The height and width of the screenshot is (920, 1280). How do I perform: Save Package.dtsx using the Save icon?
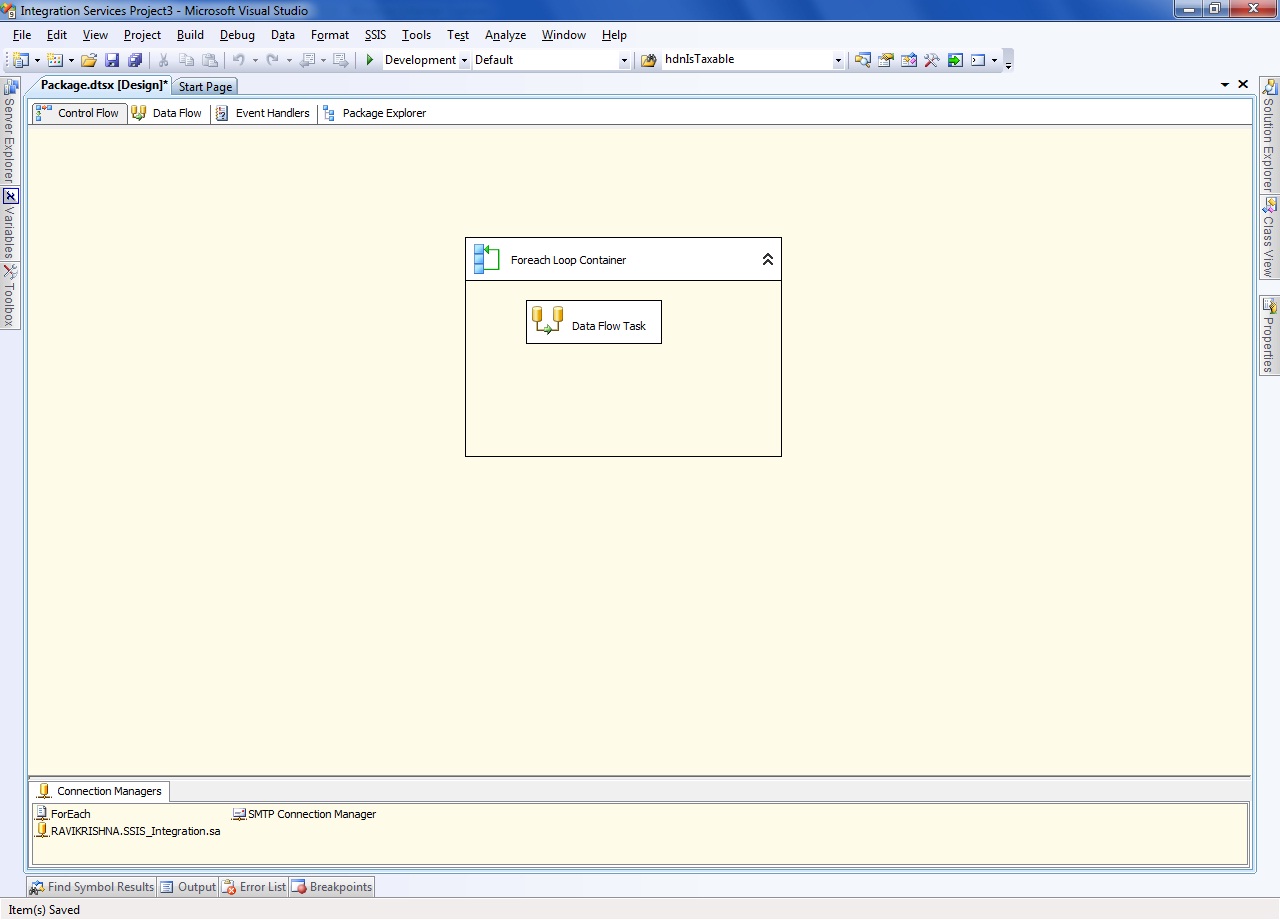[111, 59]
